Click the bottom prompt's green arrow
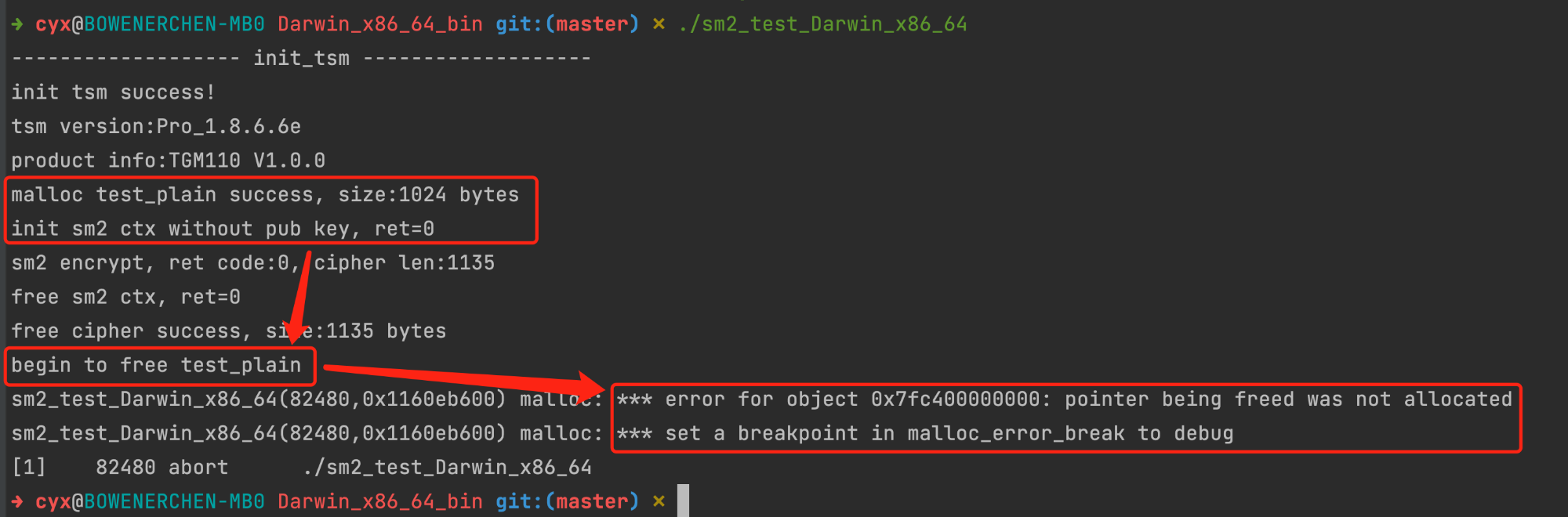Screen dimensions: 1568x517 (x=17, y=501)
